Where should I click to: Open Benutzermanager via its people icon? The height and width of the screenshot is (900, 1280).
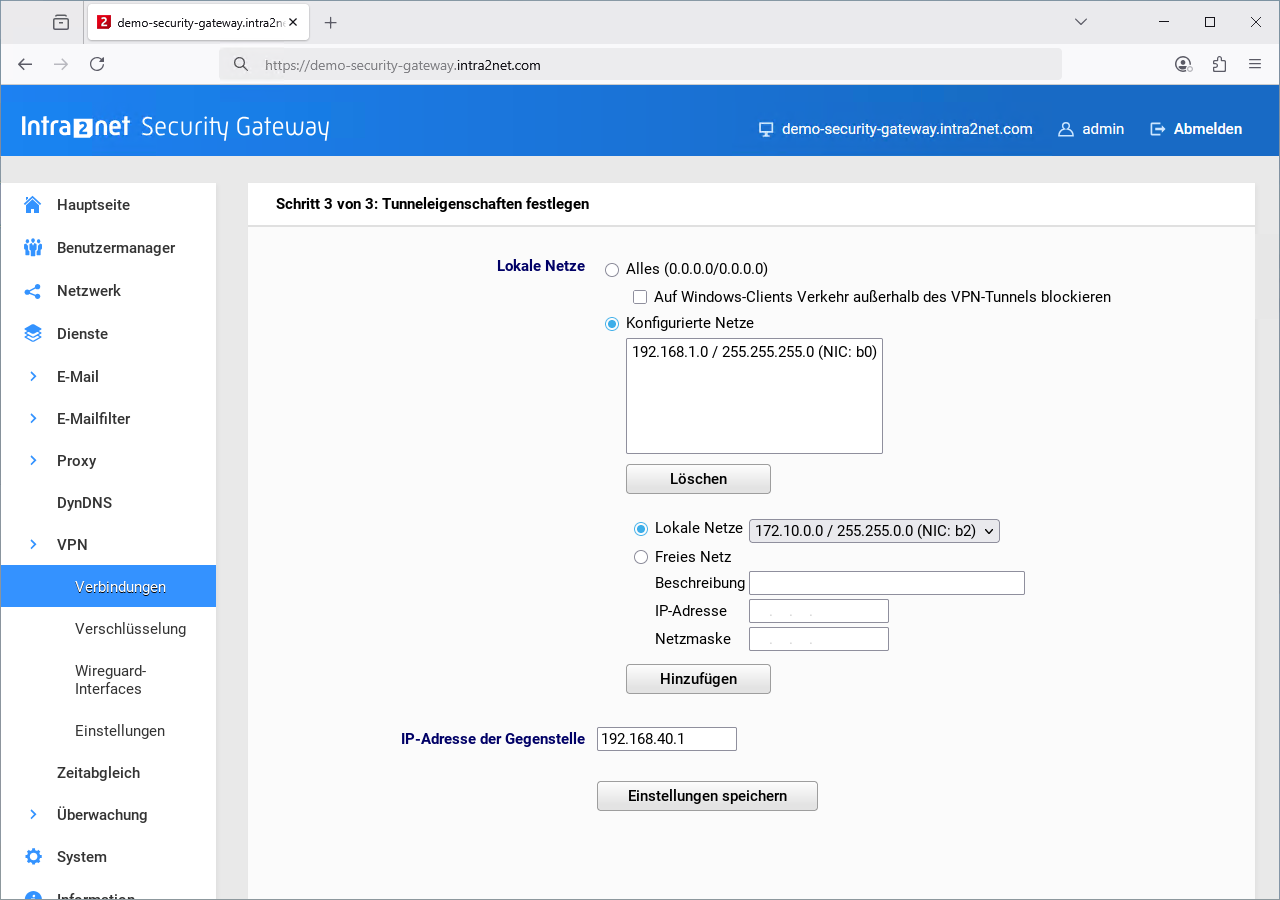click(31, 247)
